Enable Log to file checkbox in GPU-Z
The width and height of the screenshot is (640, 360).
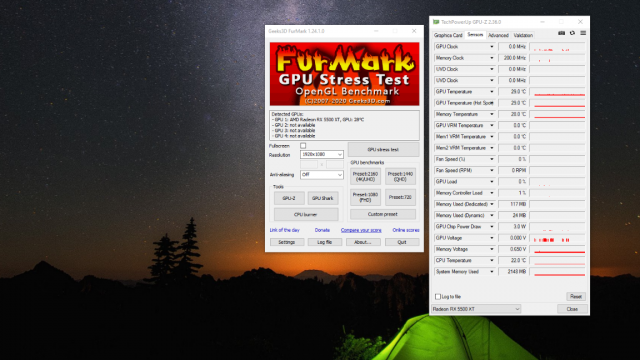point(438,296)
